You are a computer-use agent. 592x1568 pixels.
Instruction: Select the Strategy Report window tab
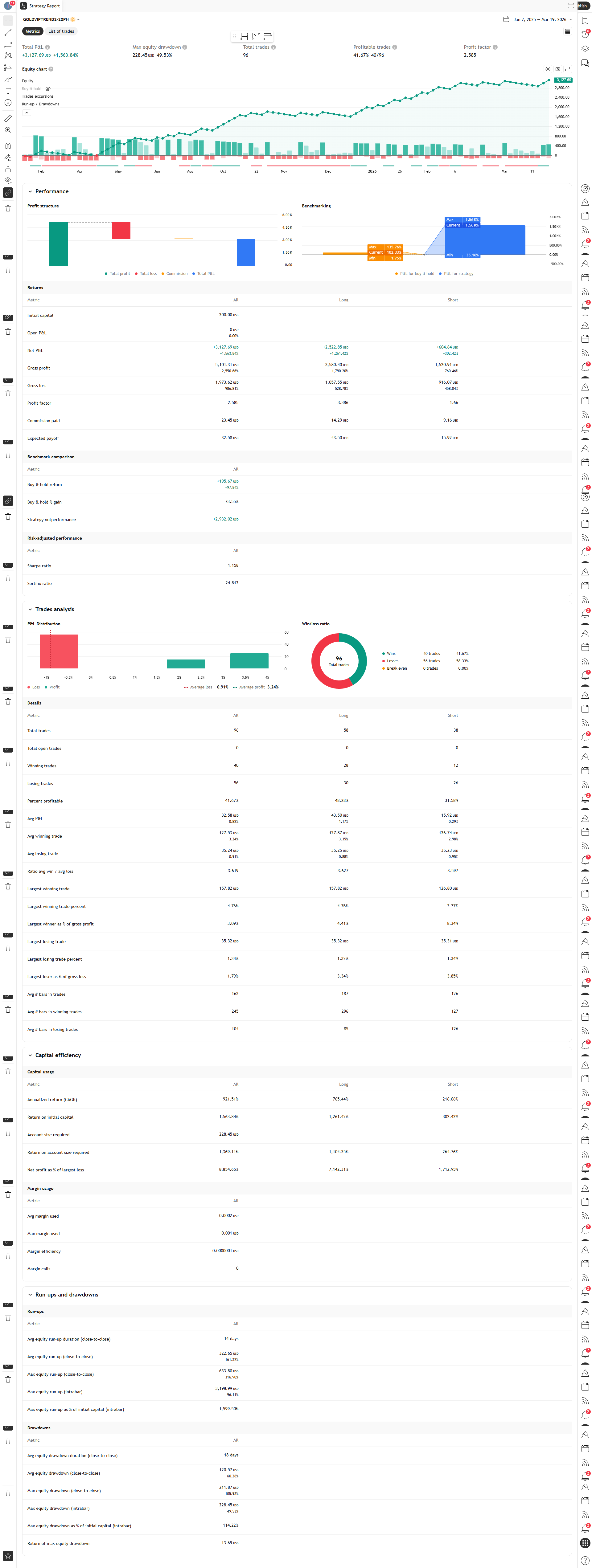(40, 6)
